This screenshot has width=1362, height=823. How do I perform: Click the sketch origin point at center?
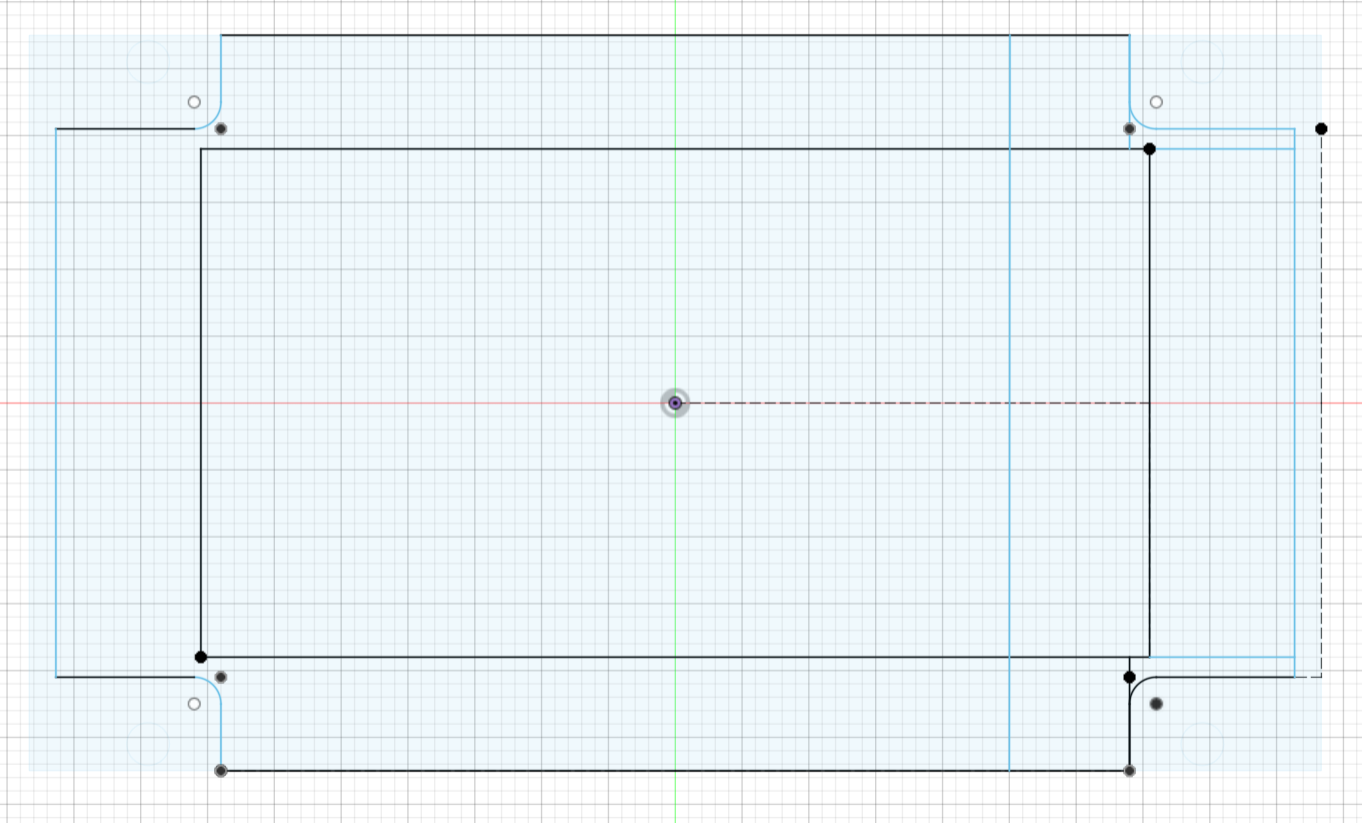coord(675,403)
